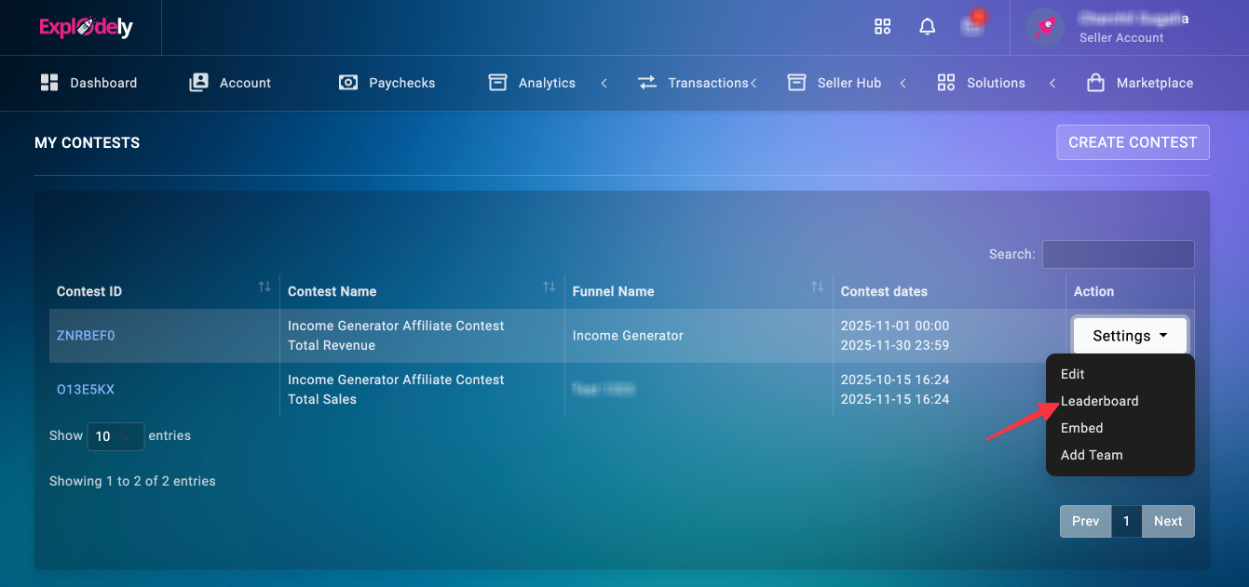This screenshot has height=587, width=1249.
Task: Click the Next pagination button
Action: pyautogui.click(x=1168, y=521)
